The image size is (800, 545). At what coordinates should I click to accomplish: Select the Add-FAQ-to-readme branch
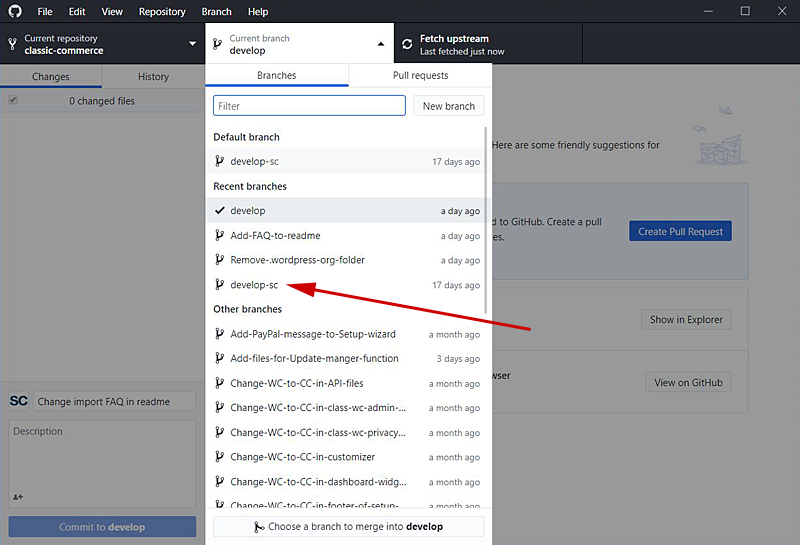347,235
